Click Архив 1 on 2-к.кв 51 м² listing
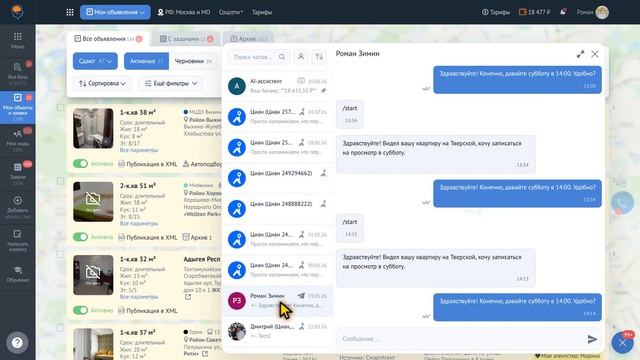Viewport: 640px width, 360px height. pos(197,237)
